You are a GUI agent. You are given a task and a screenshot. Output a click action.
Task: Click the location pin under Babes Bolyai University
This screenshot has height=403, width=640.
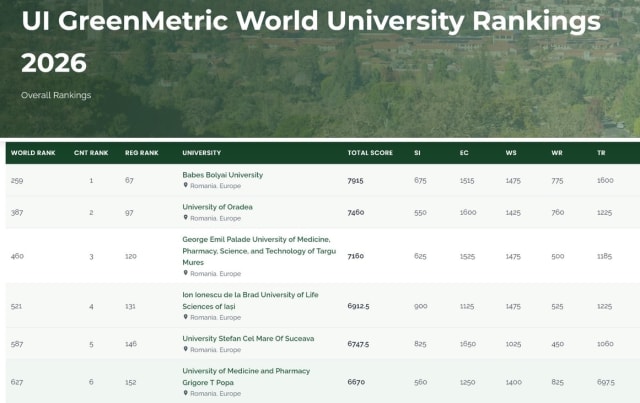(x=185, y=185)
